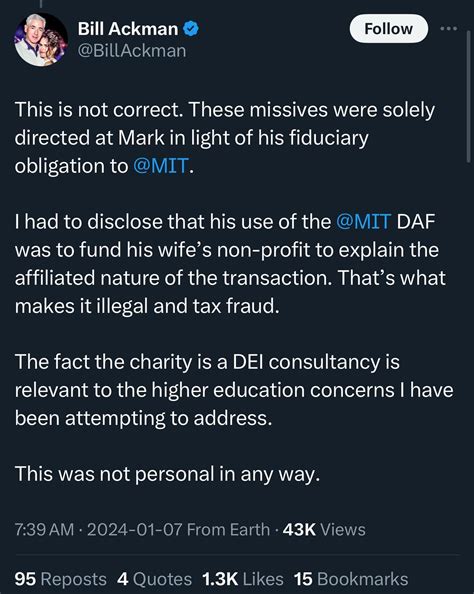Open the 43K Views analytics
The image size is (474, 594).
tap(324, 529)
